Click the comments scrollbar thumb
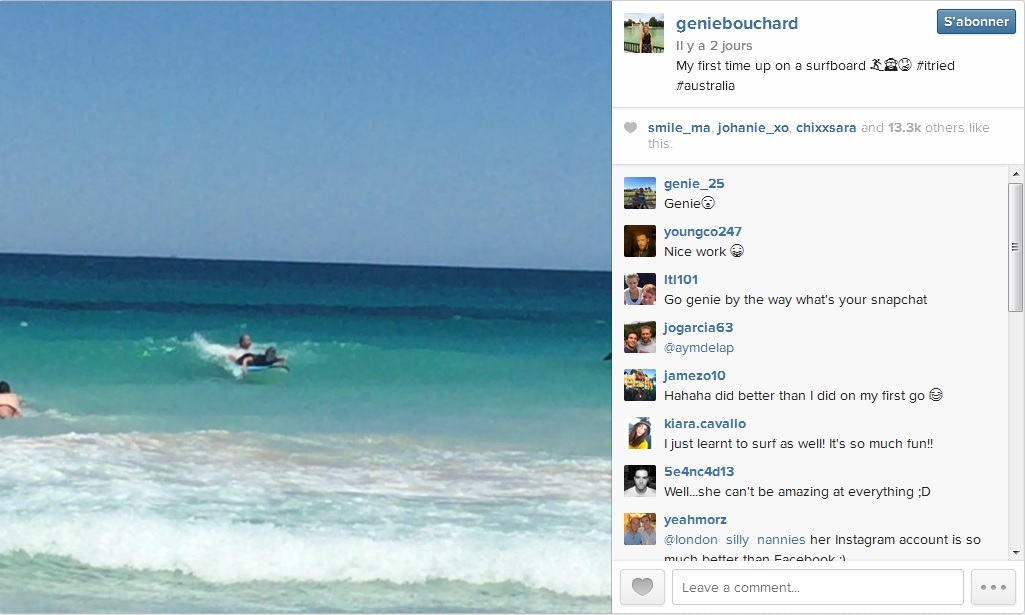 click(1015, 247)
